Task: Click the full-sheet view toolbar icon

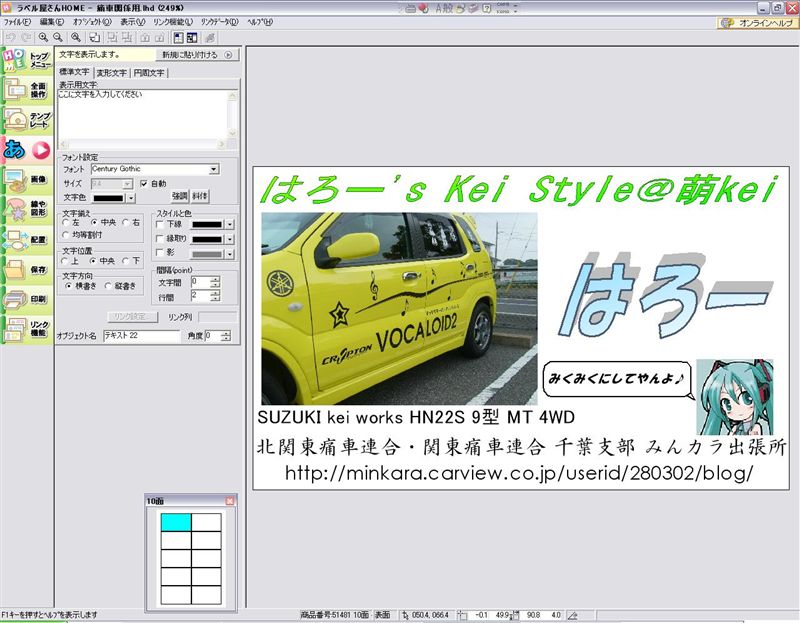Action: pyautogui.click(x=192, y=37)
